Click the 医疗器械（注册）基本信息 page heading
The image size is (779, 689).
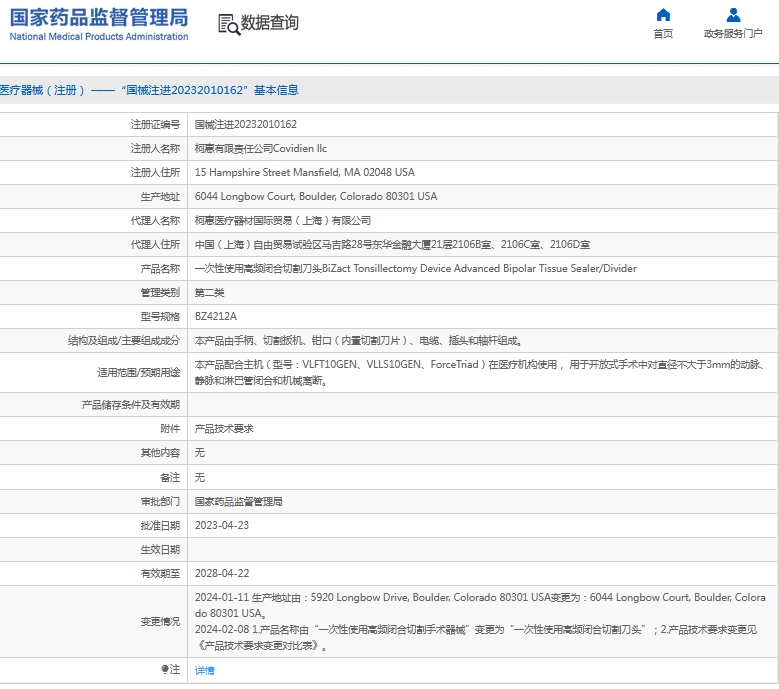149,90
